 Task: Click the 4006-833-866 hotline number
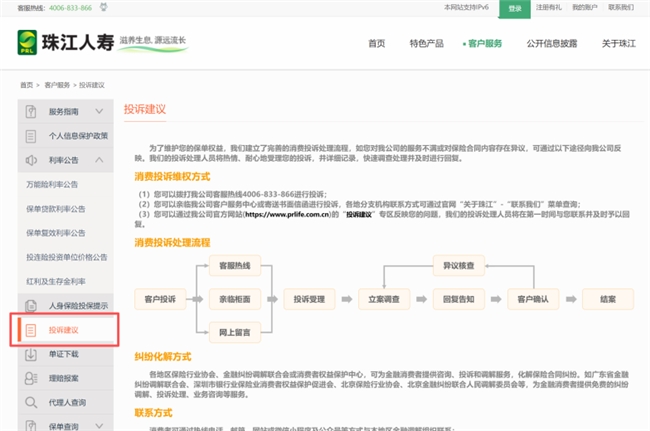(70, 8)
